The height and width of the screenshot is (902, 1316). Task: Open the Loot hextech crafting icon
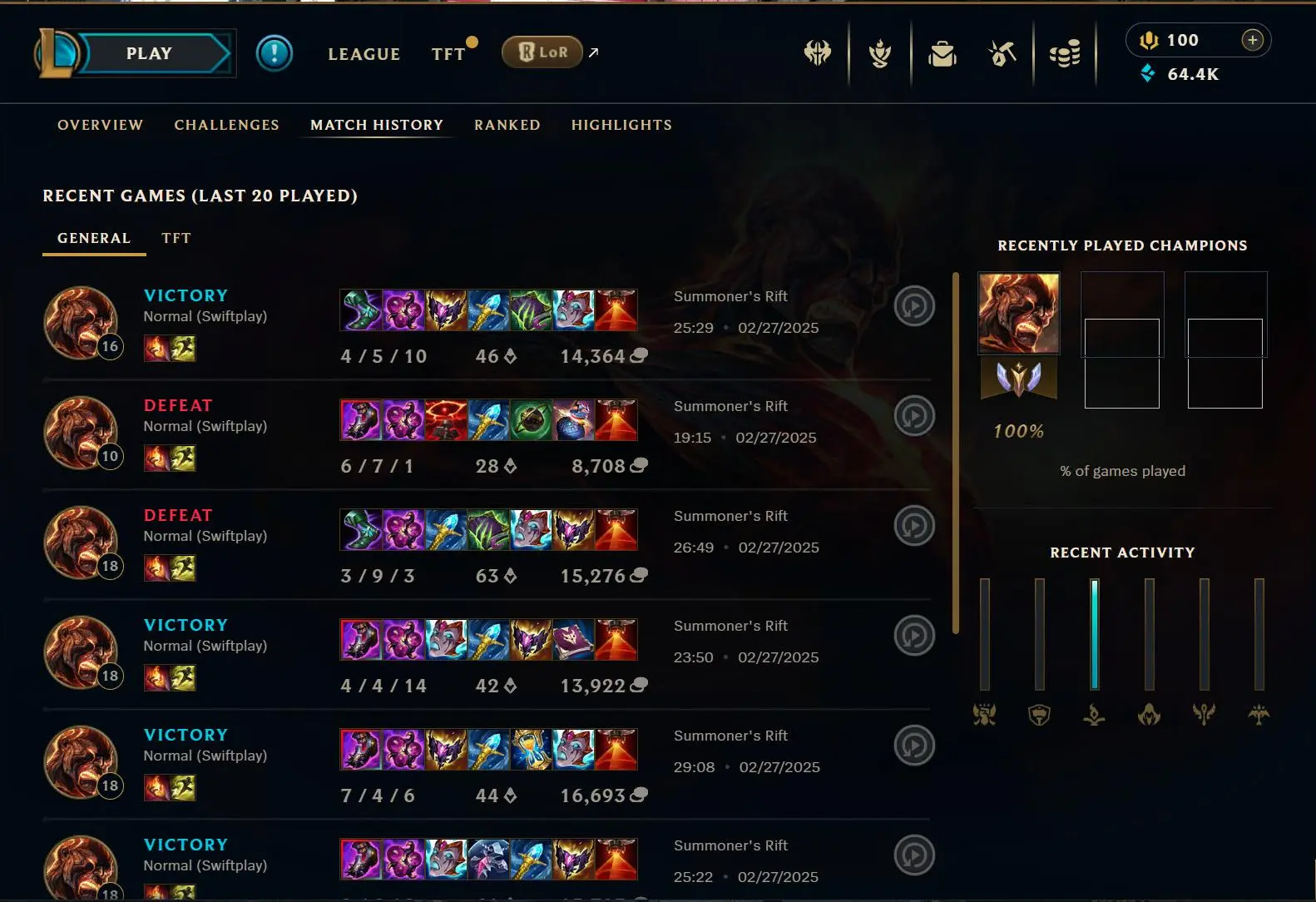pyautogui.click(x=1002, y=53)
